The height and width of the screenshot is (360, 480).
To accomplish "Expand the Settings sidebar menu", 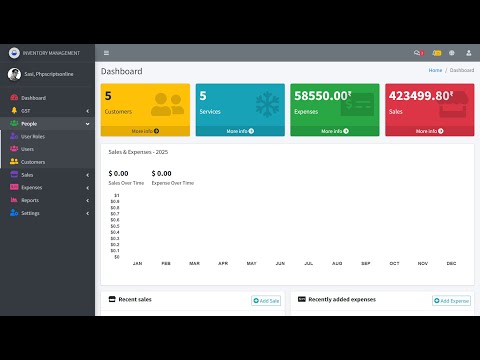I will 47,213.
